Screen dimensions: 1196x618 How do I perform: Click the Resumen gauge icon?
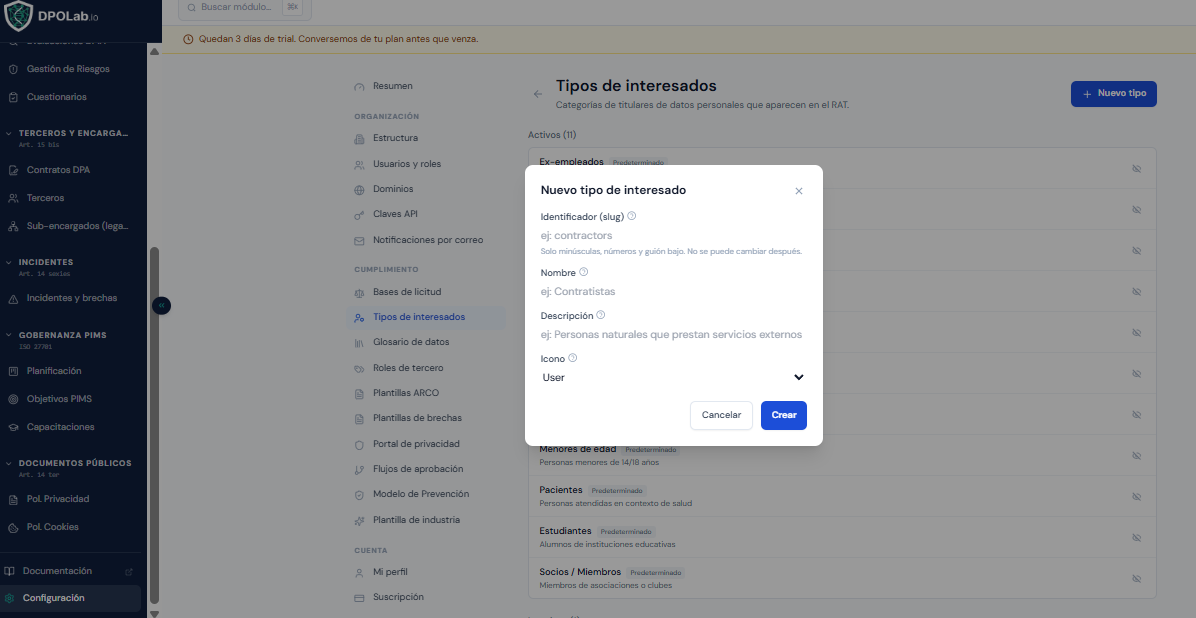pos(359,86)
